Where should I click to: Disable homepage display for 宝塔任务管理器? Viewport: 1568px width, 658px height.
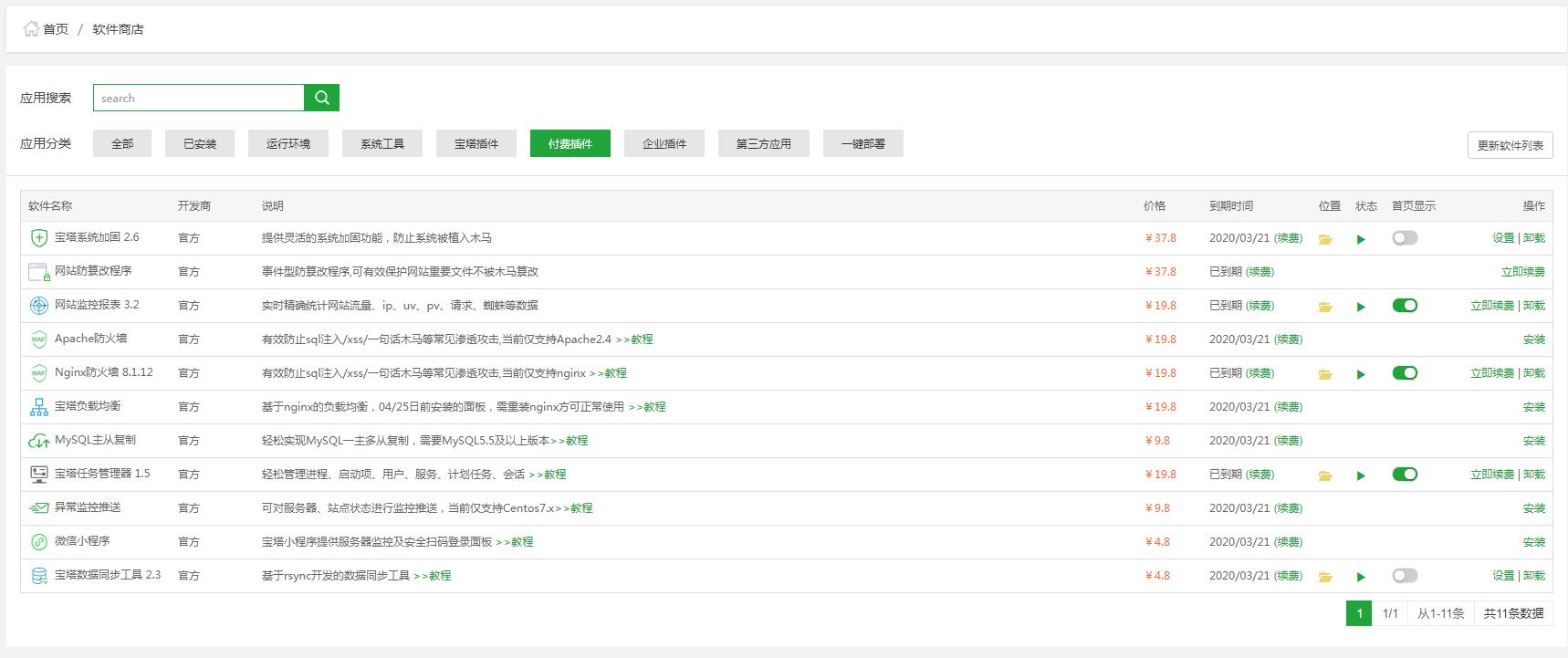click(1405, 474)
